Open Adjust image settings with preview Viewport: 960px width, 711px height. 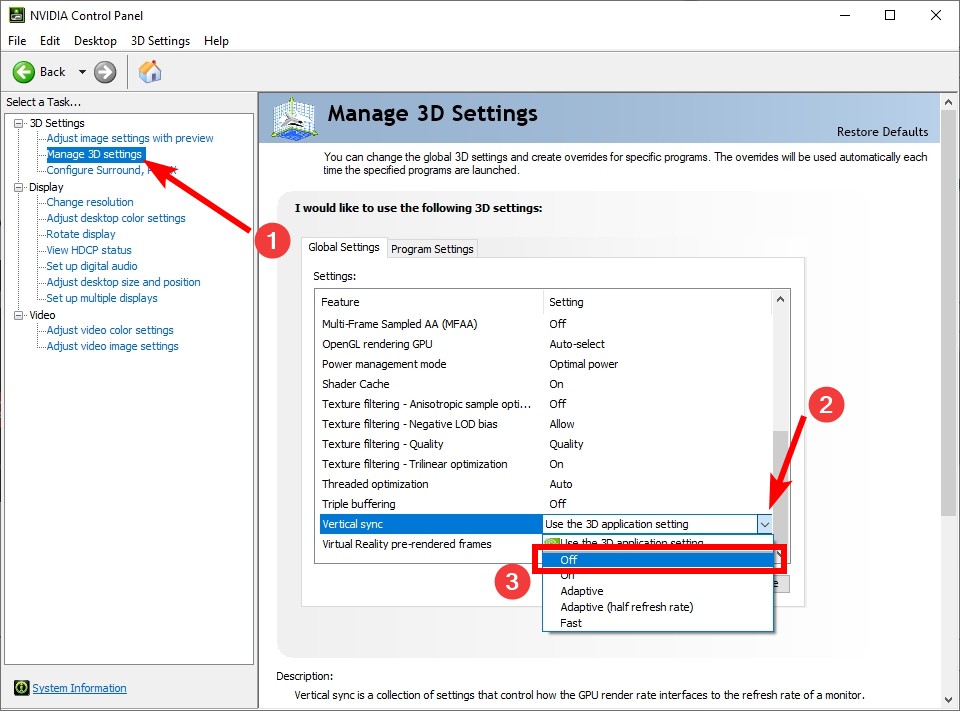click(130, 138)
